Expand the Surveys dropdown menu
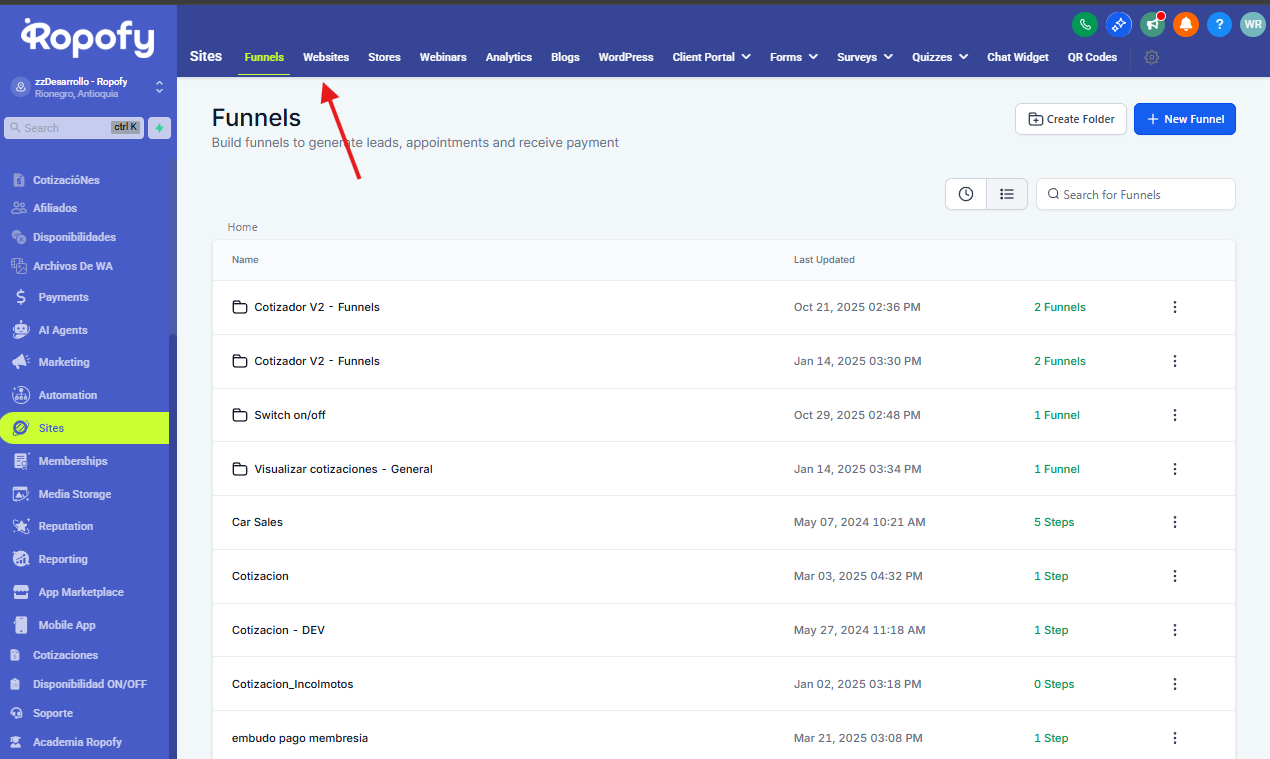The height and width of the screenshot is (759, 1270). [x=864, y=57]
